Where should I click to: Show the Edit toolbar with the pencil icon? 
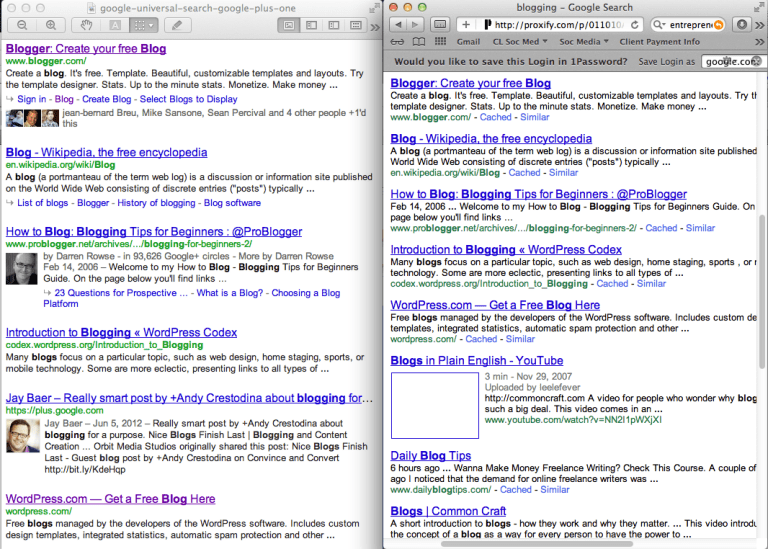click(x=177, y=25)
